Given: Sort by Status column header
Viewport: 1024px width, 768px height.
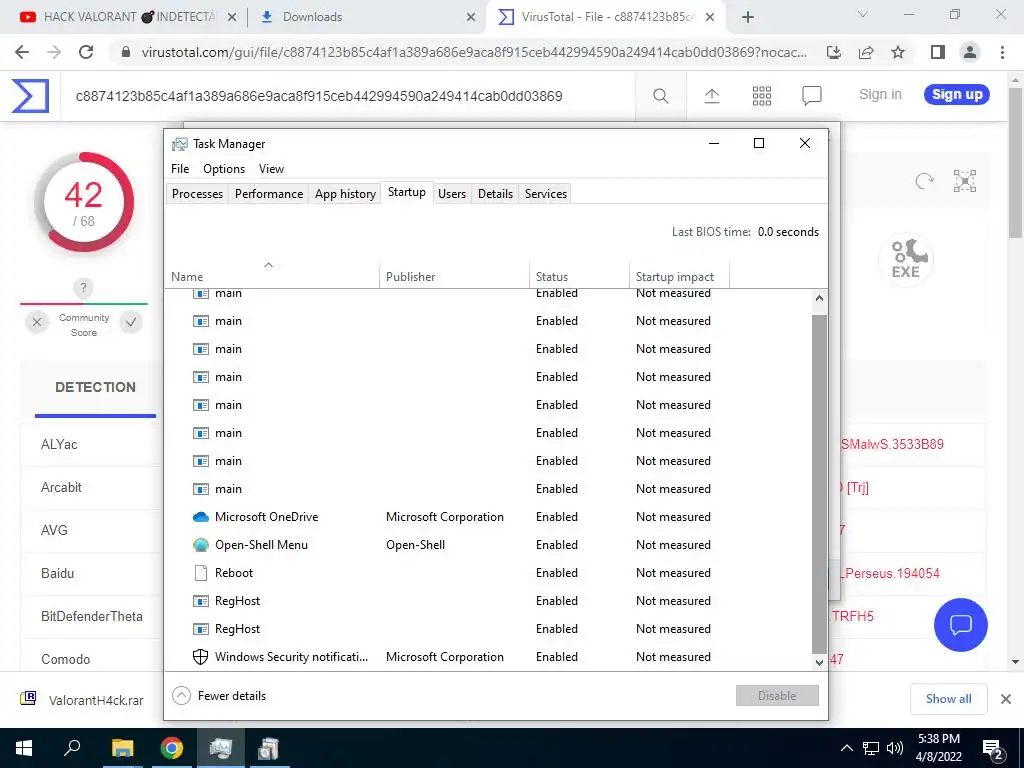Looking at the screenshot, I should pyautogui.click(x=579, y=276).
